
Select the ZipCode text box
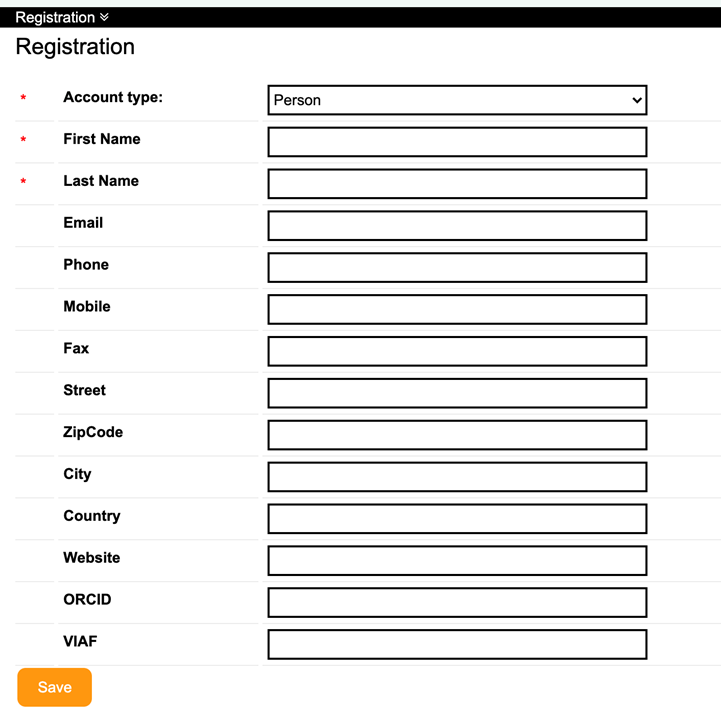(457, 435)
